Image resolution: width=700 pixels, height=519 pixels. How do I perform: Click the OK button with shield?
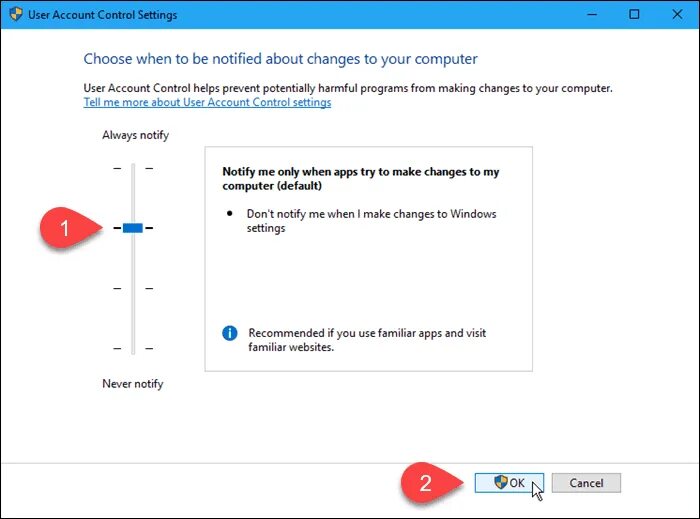[x=509, y=483]
